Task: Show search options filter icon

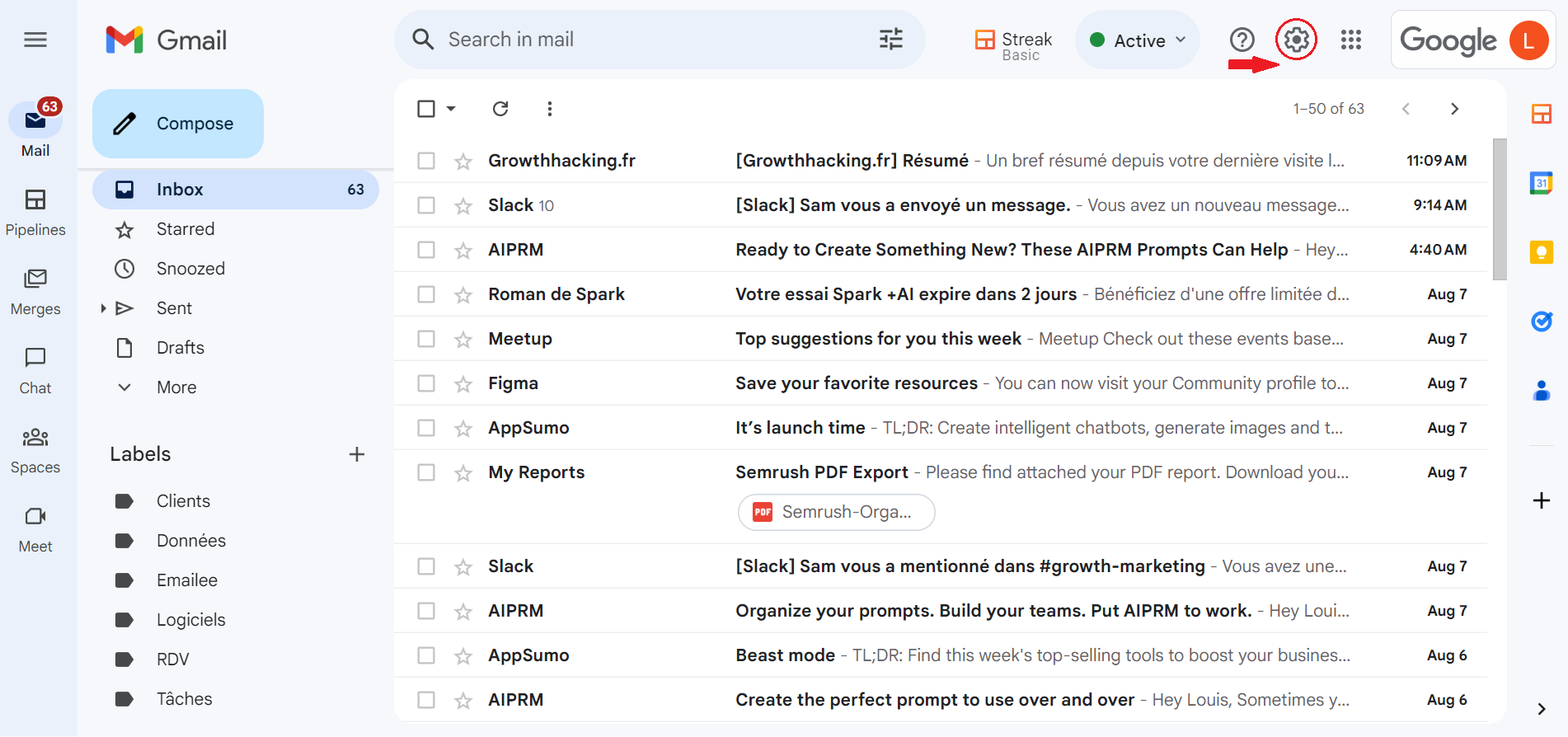Action: (891, 40)
